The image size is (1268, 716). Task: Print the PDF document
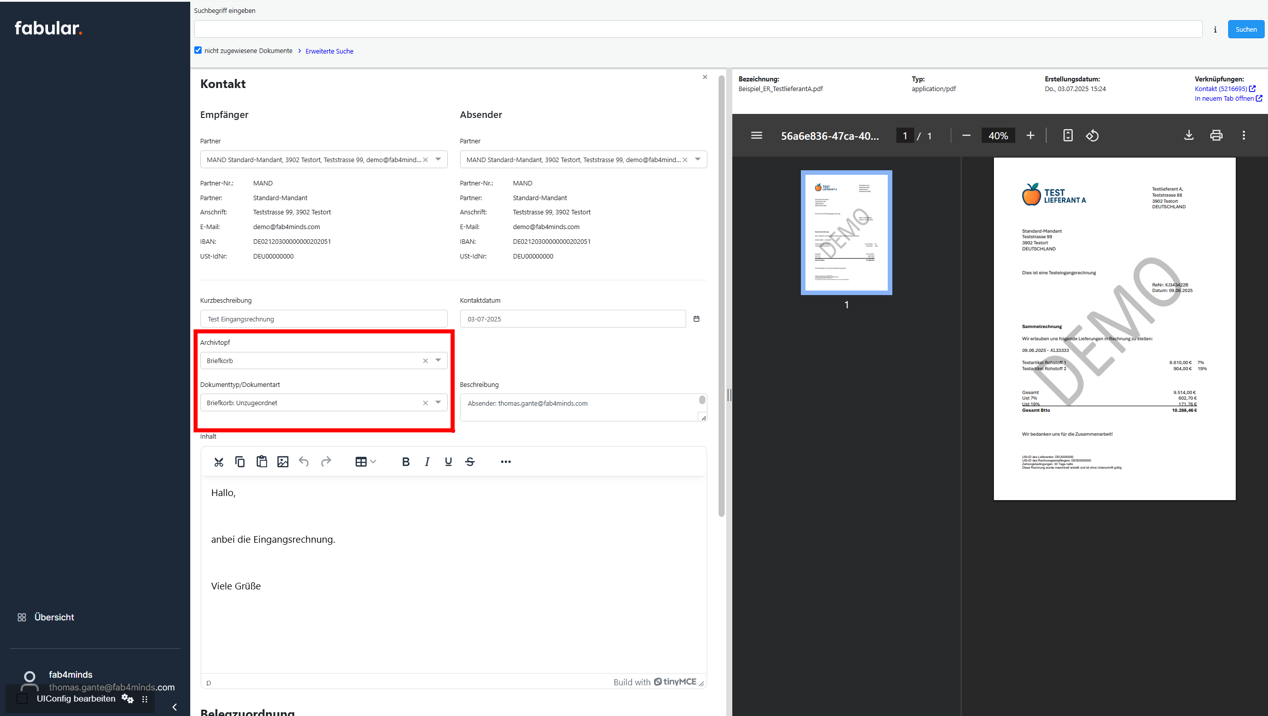pos(1216,136)
